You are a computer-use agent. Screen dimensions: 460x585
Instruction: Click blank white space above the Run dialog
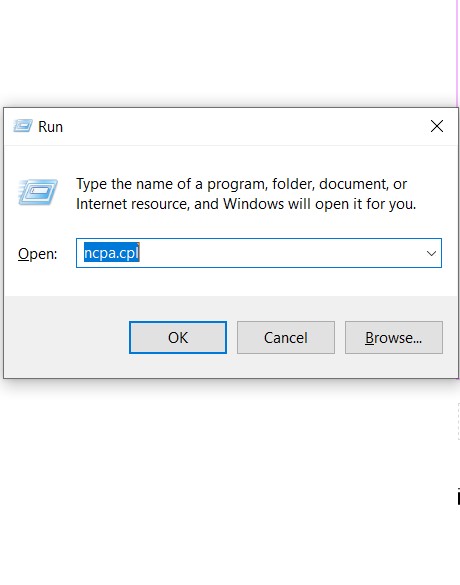pos(224,52)
